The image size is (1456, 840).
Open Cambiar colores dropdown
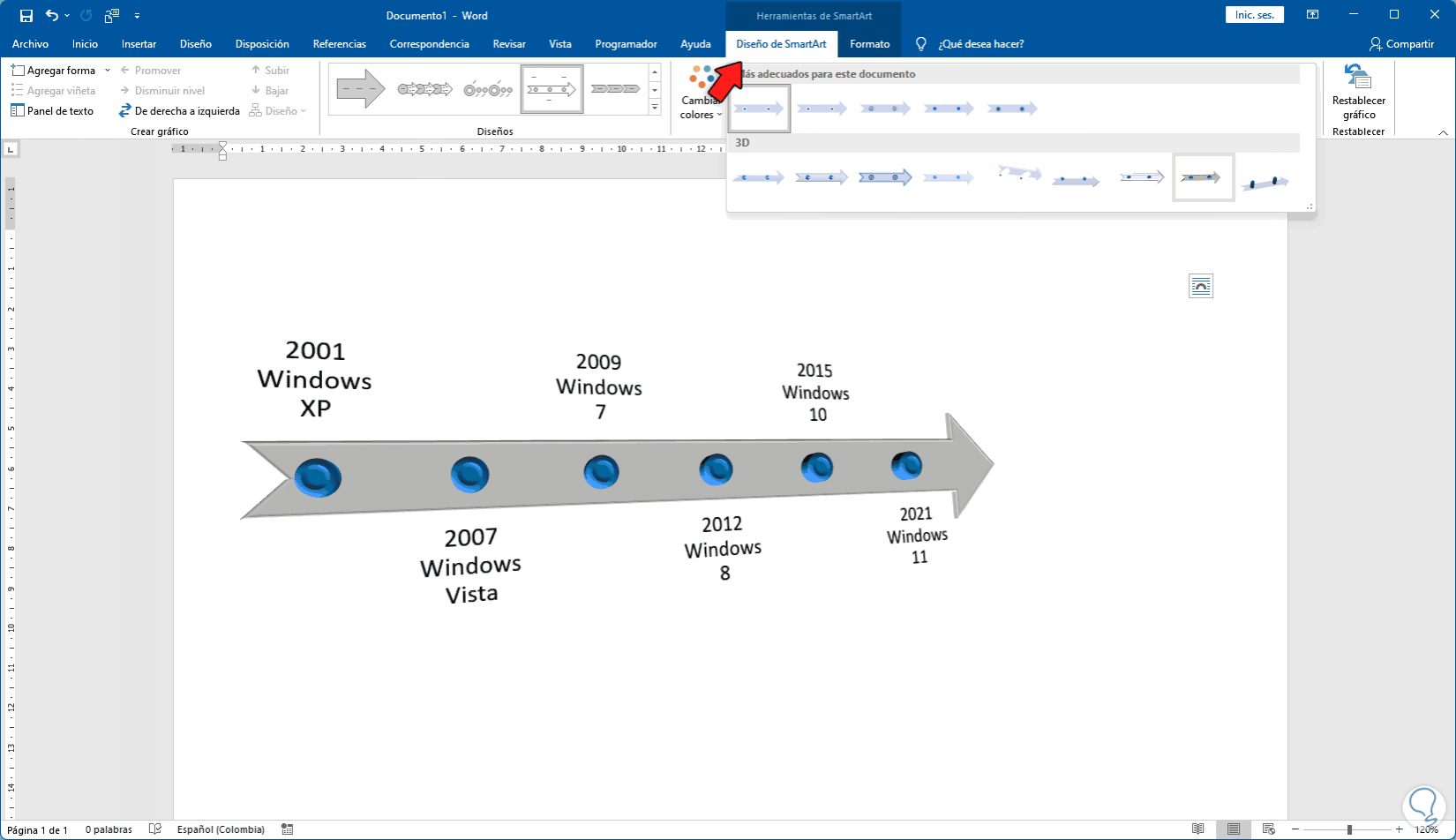(702, 93)
